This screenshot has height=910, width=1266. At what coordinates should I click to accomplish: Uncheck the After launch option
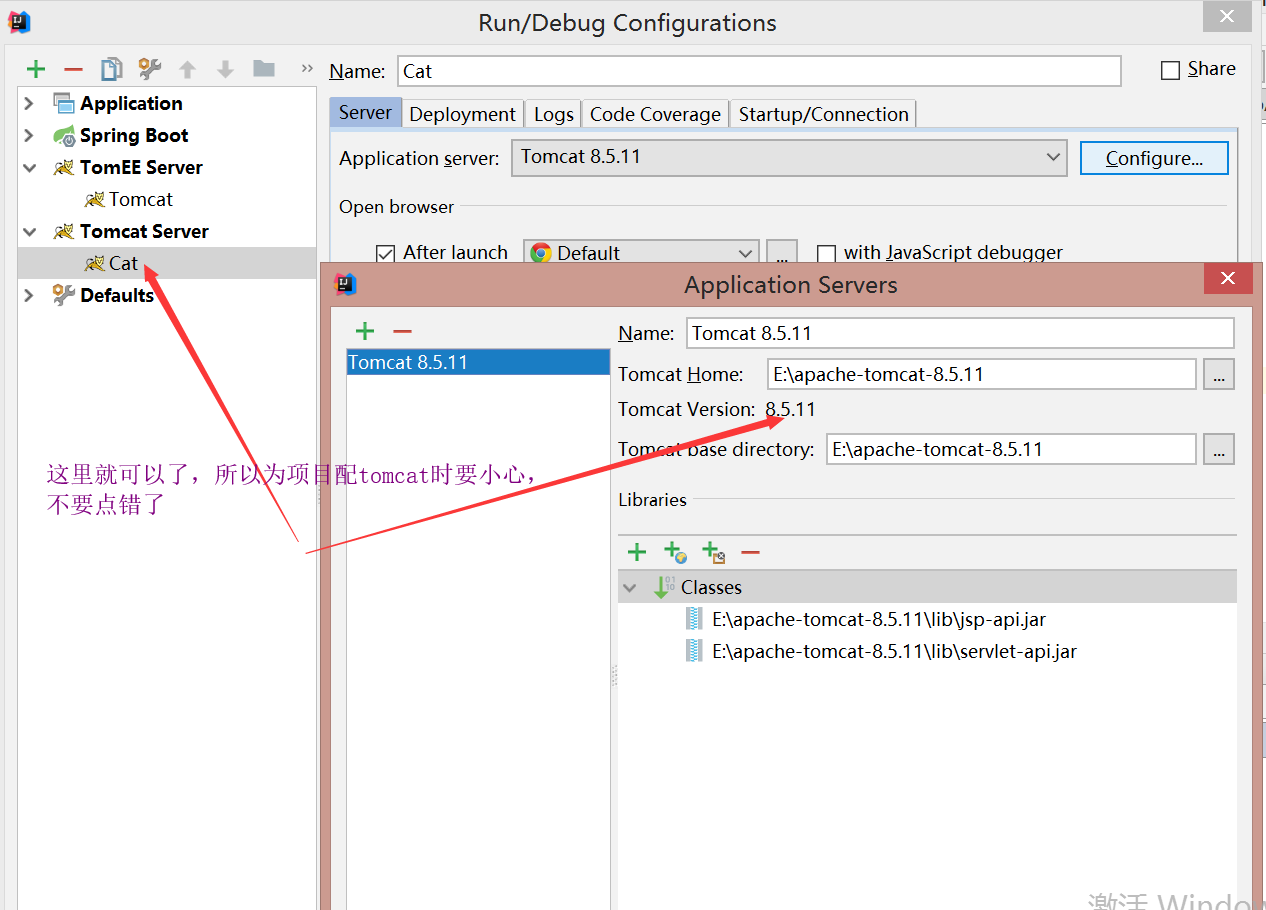click(385, 253)
